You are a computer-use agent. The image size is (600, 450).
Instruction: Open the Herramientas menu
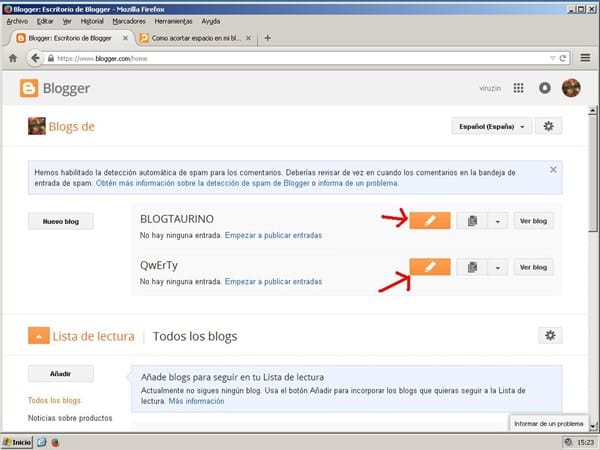173,21
